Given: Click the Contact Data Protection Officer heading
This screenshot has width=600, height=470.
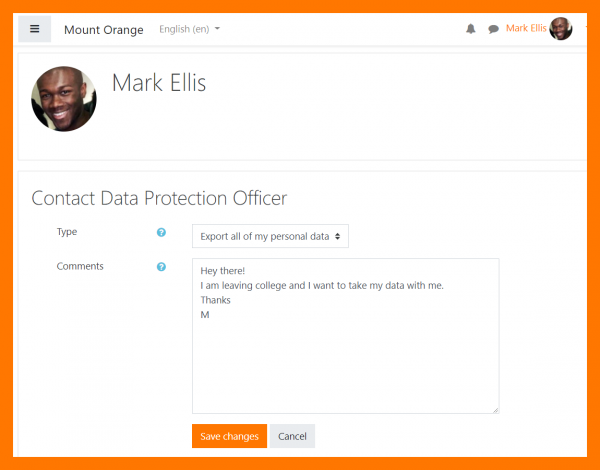Looking at the screenshot, I should pyautogui.click(x=159, y=198).
